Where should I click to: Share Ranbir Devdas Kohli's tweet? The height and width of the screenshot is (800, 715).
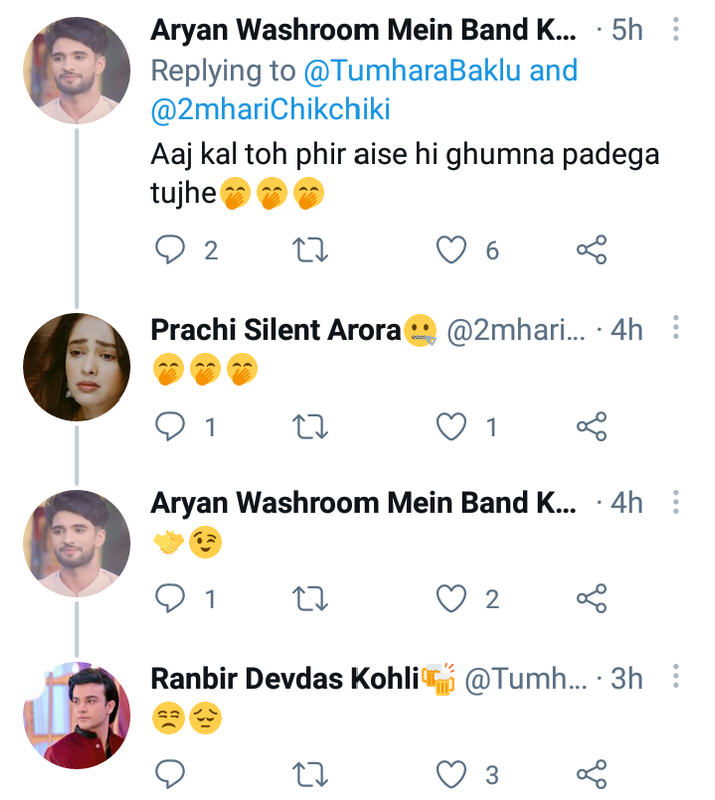(x=592, y=772)
